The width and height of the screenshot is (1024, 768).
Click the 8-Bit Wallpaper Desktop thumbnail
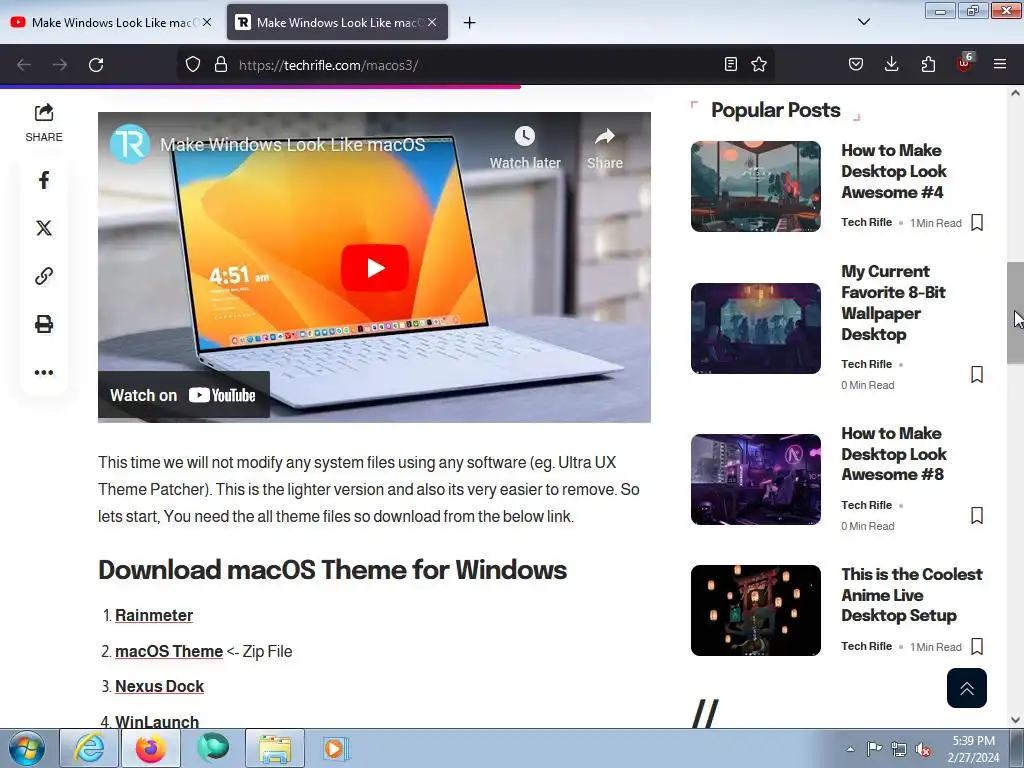[x=756, y=328]
